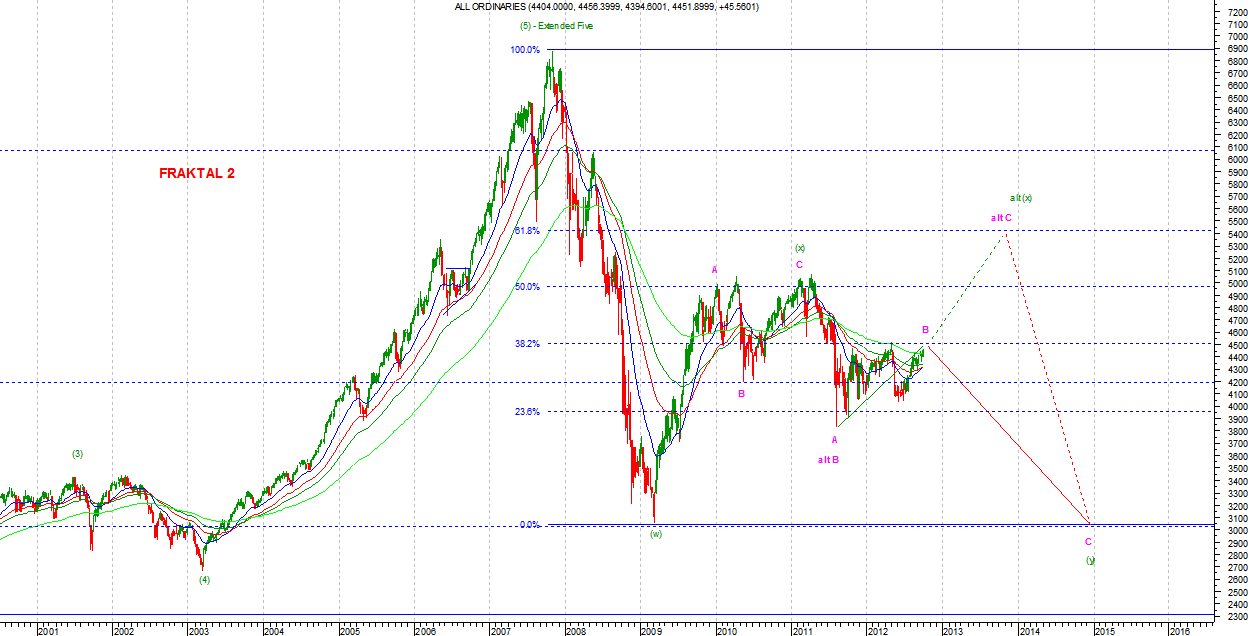Select the green alt (x) projection label
Image resolution: width=1250 pixels, height=636 pixels.
pos(1020,197)
